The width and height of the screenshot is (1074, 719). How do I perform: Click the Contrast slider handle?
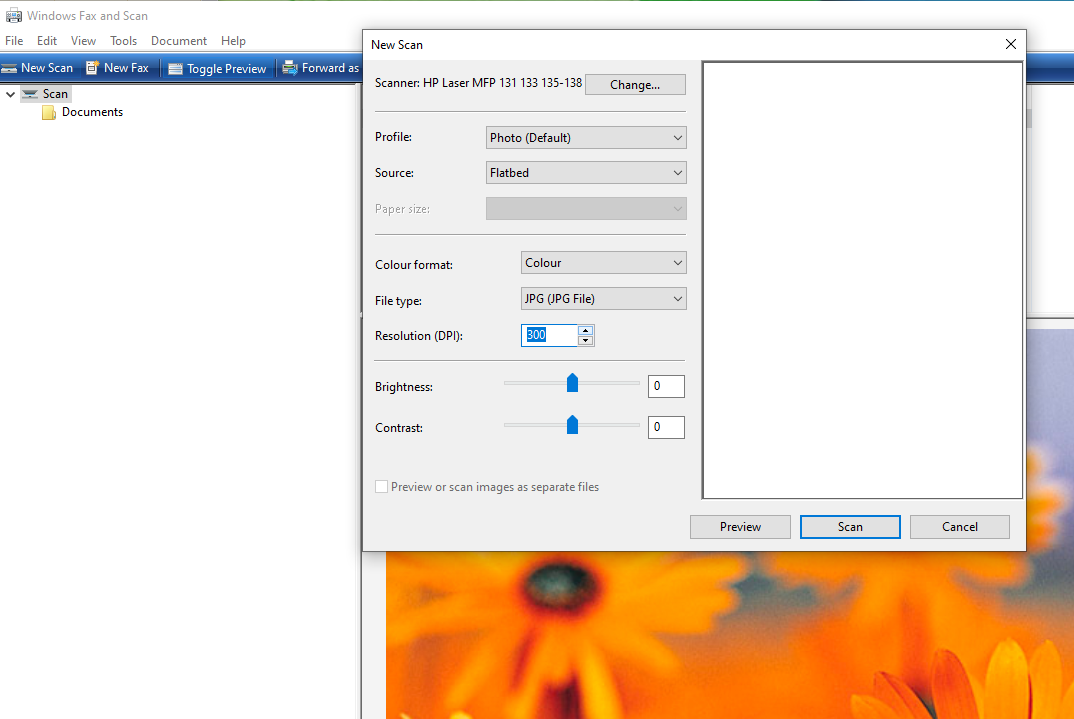coord(573,425)
